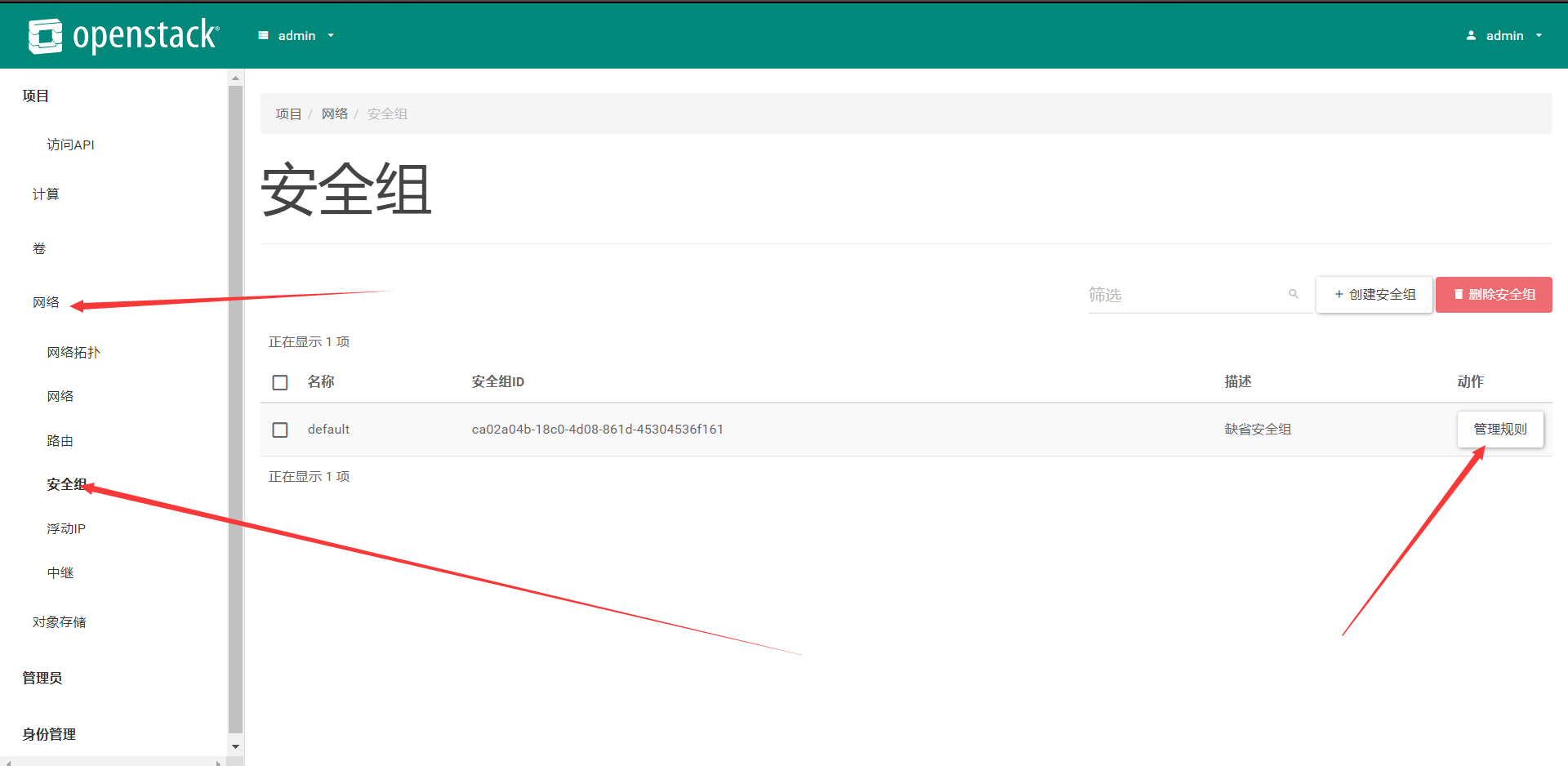Click the default security group name
The image size is (1568, 766).
click(x=328, y=429)
